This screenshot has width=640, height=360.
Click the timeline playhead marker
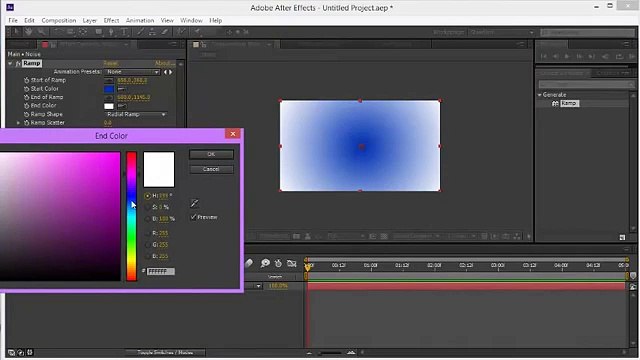point(309,266)
